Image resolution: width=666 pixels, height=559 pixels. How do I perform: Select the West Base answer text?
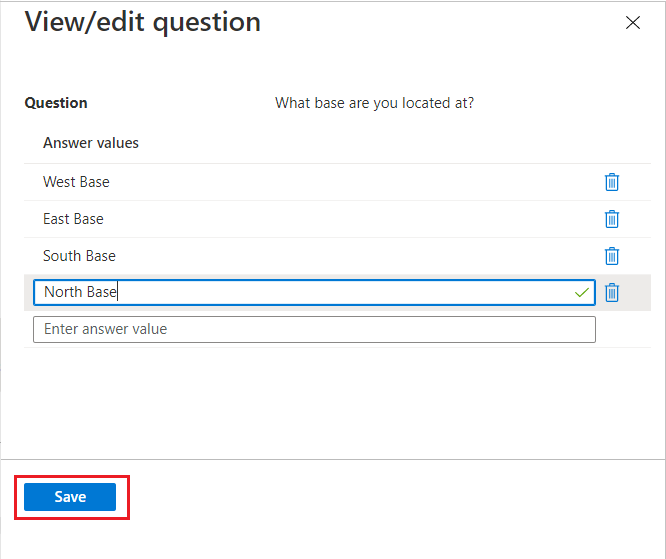(x=76, y=182)
